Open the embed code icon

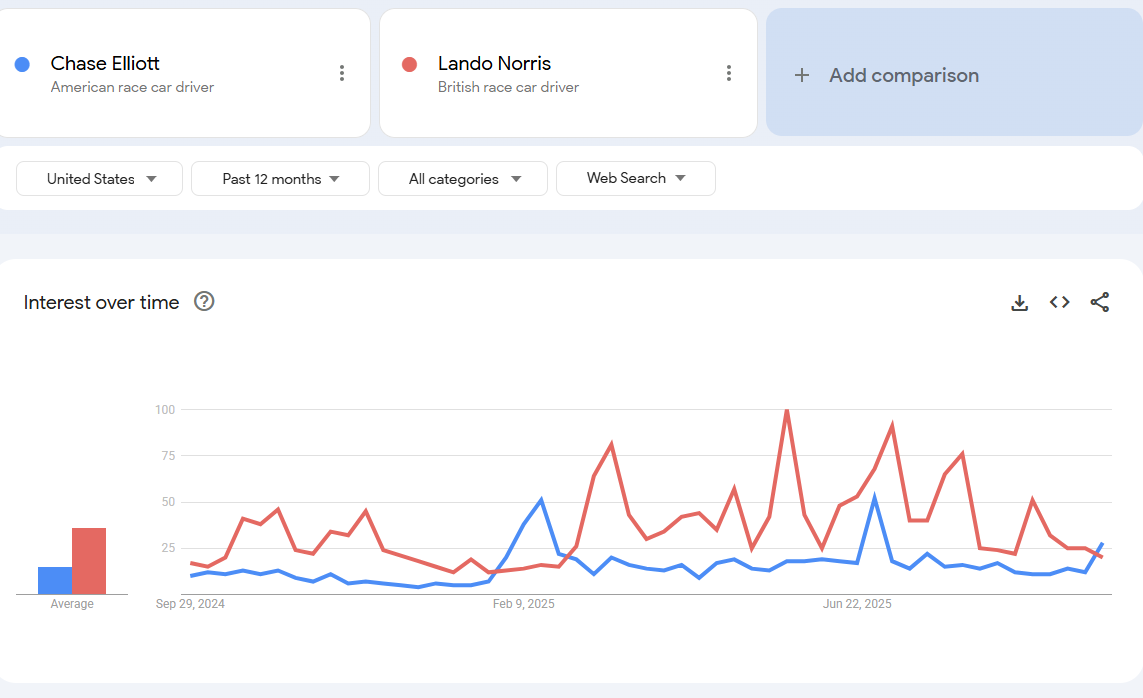(x=1060, y=302)
